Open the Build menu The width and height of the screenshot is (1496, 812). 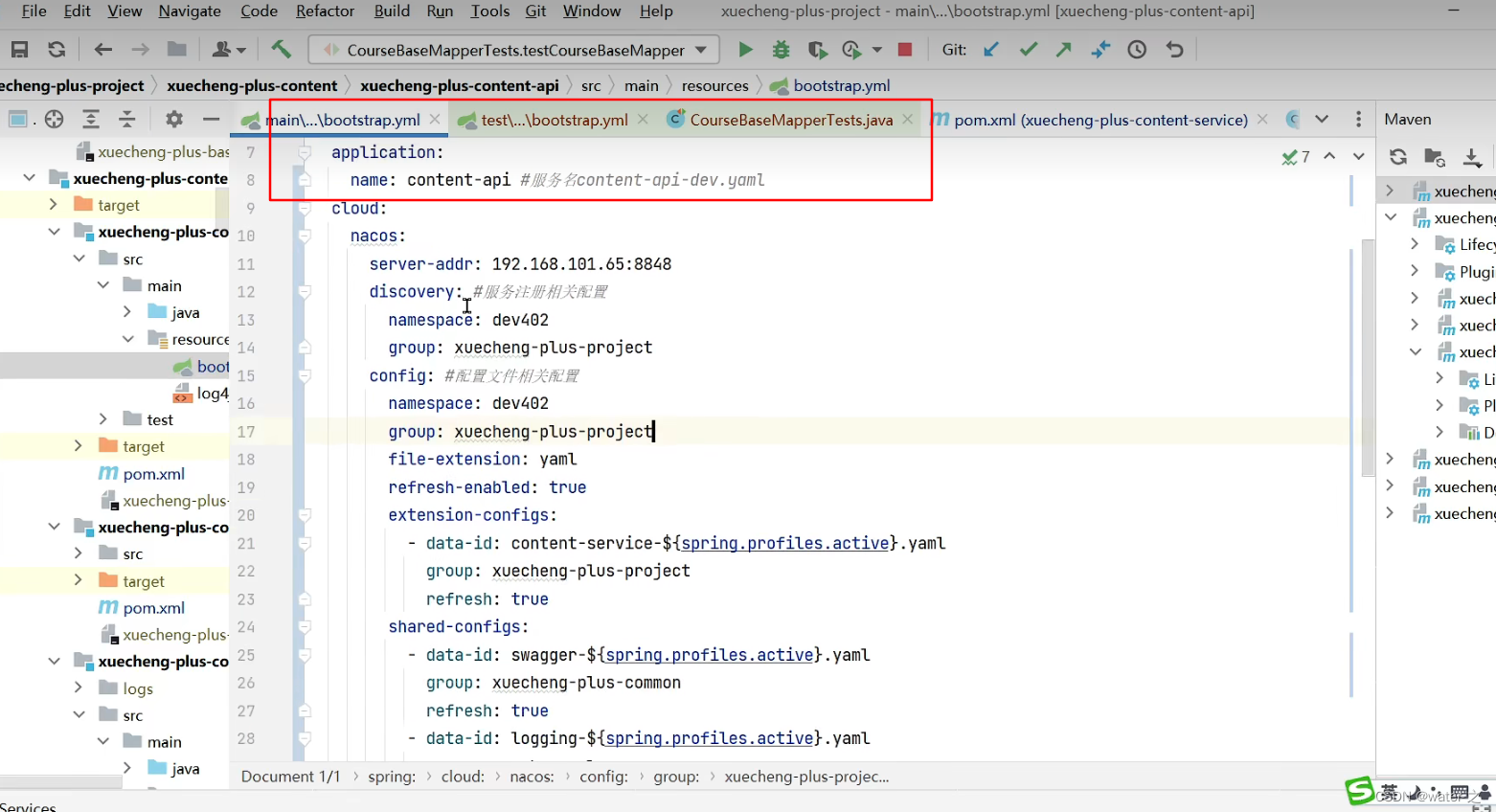(x=392, y=11)
